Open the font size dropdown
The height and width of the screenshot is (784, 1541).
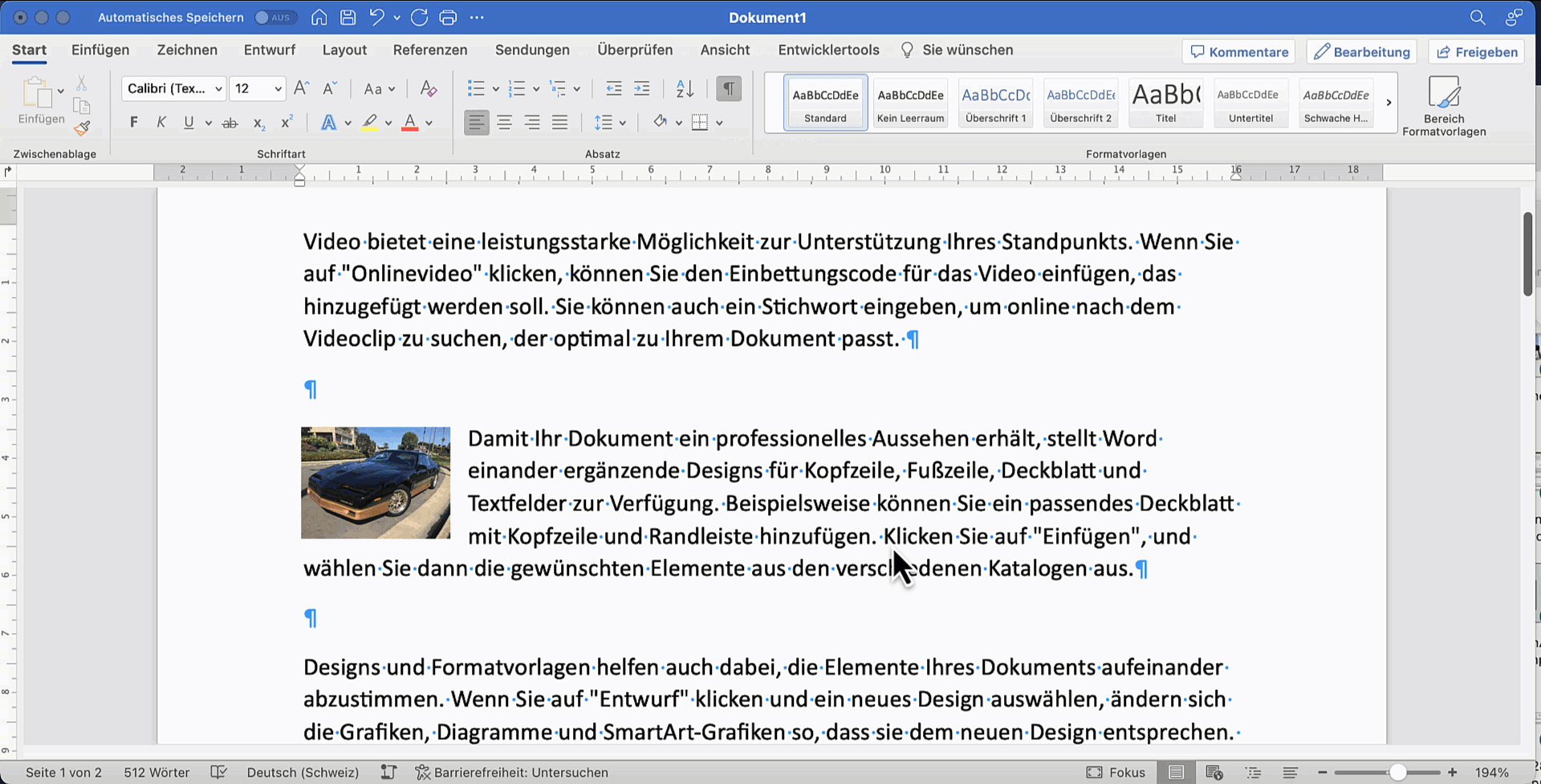(x=278, y=89)
